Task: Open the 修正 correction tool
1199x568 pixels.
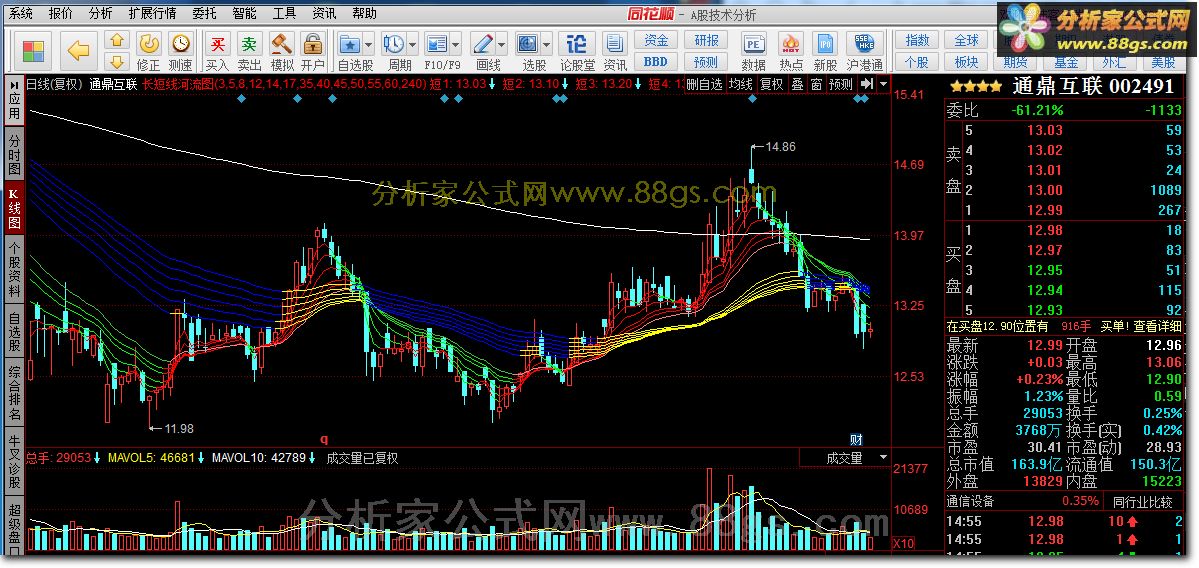Action: pos(149,51)
